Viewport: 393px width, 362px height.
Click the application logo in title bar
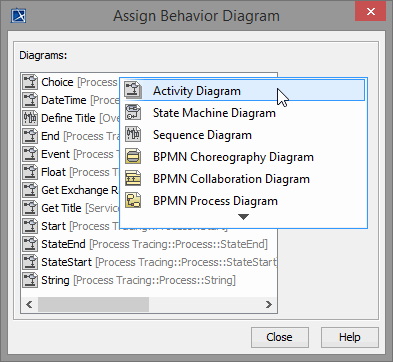pyautogui.click(x=18, y=16)
